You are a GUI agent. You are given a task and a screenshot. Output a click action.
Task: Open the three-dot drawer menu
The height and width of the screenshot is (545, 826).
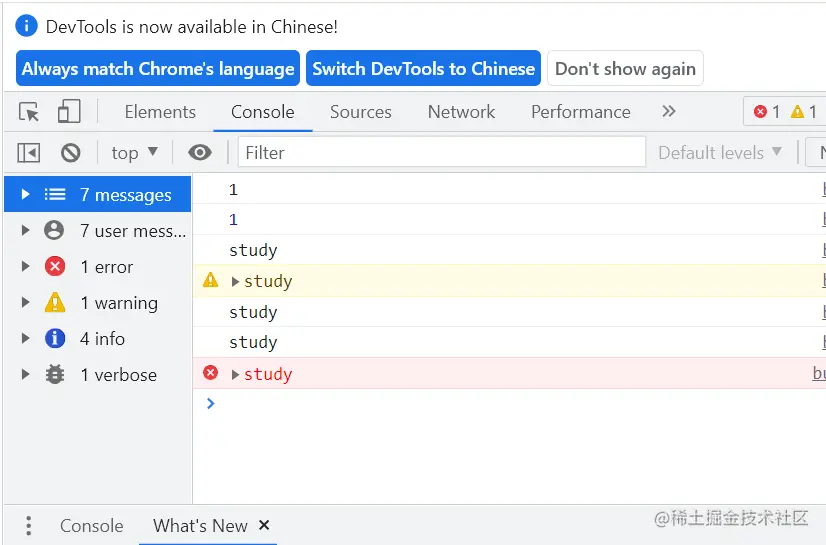click(x=28, y=526)
